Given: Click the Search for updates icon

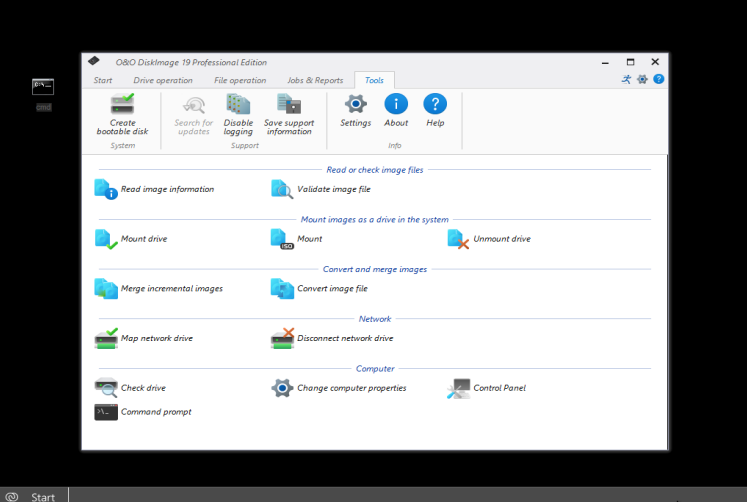Looking at the screenshot, I should click(x=194, y=105).
